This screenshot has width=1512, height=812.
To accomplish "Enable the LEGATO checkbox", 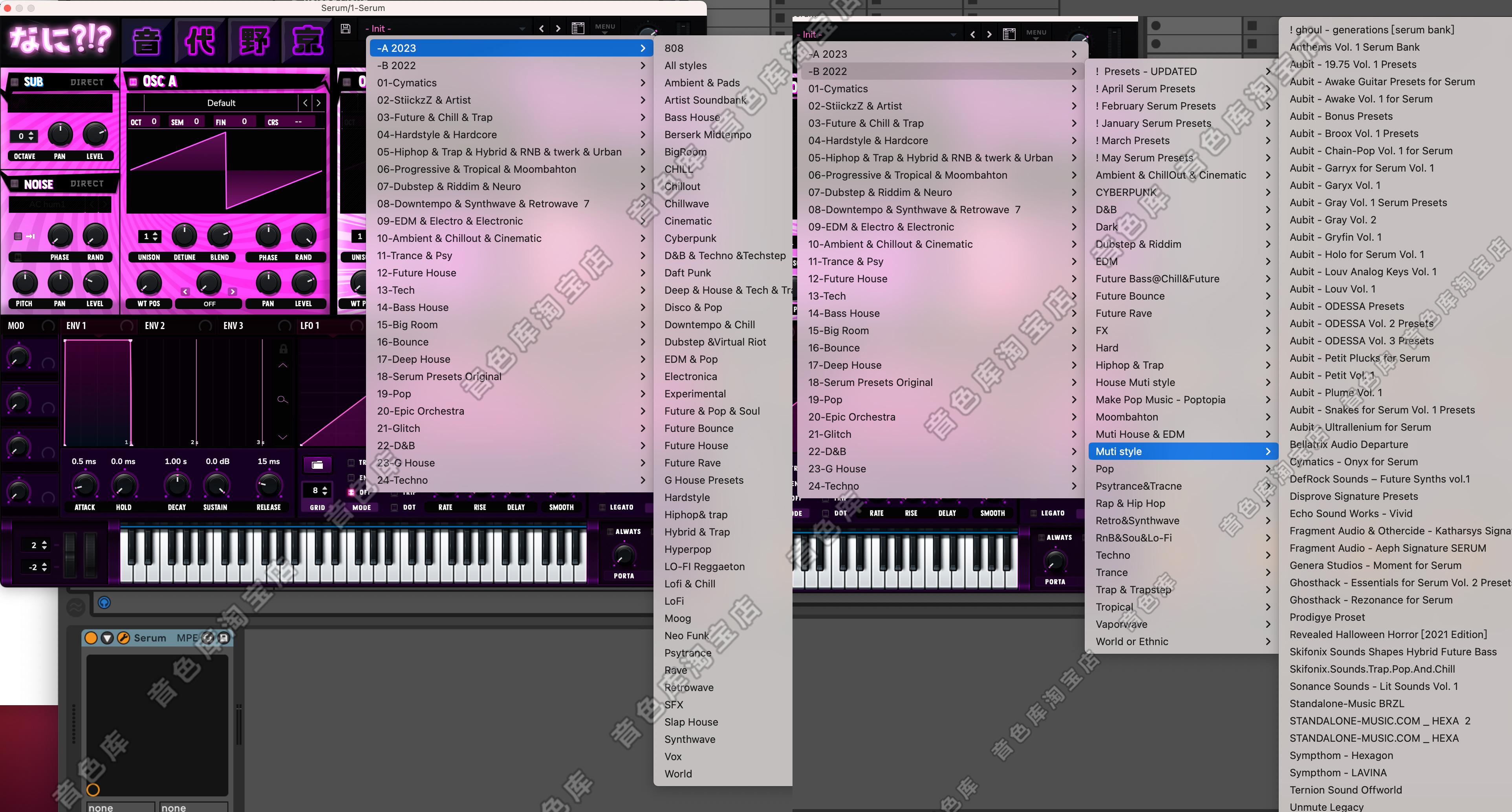I will (602, 507).
